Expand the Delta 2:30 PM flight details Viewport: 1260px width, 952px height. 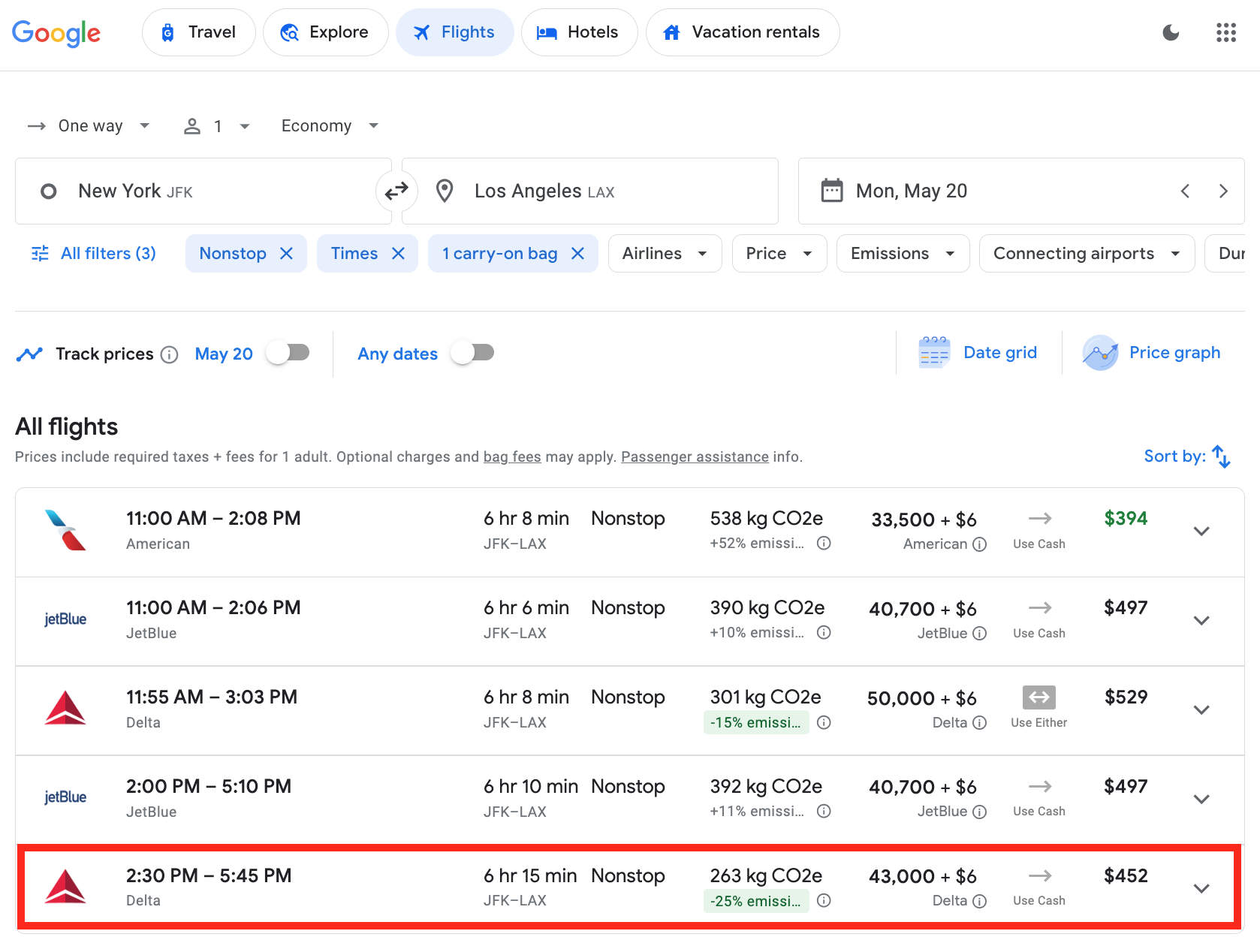1201,889
